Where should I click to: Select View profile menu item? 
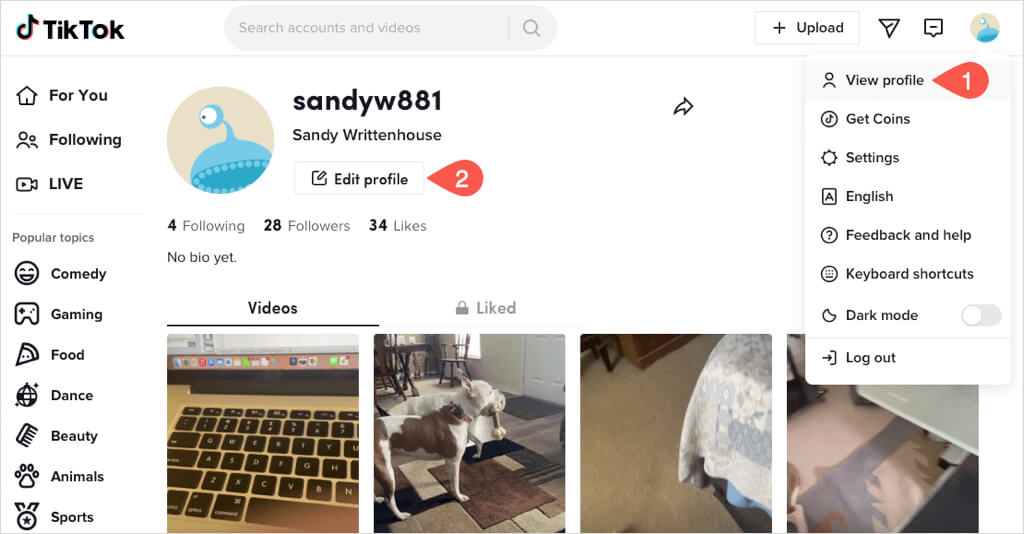[x=907, y=80]
